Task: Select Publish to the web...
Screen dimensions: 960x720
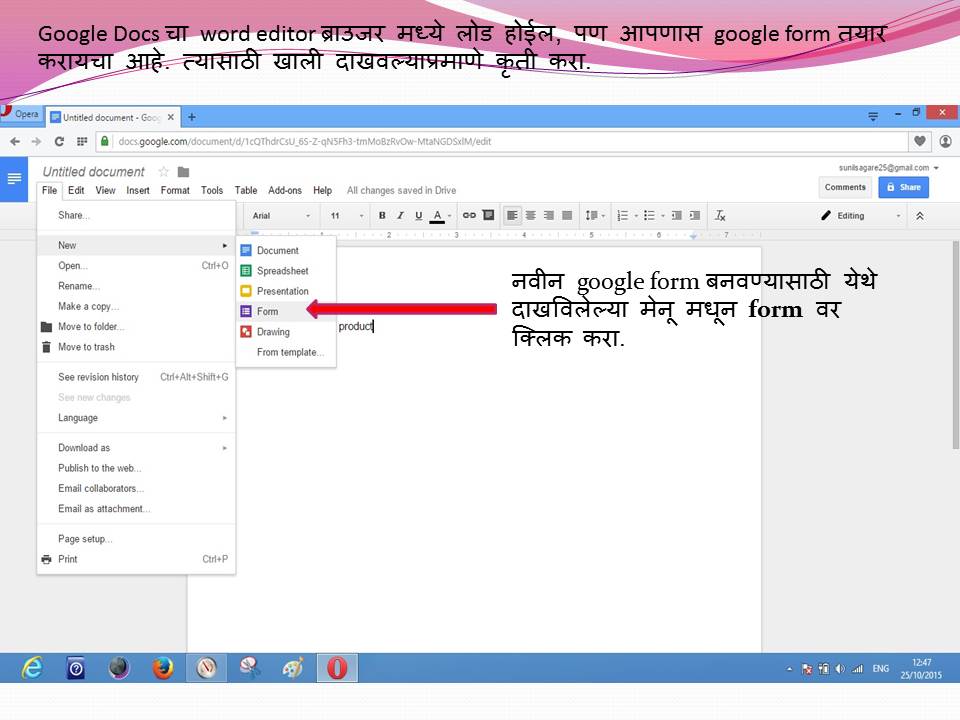Action: click(x=137, y=468)
